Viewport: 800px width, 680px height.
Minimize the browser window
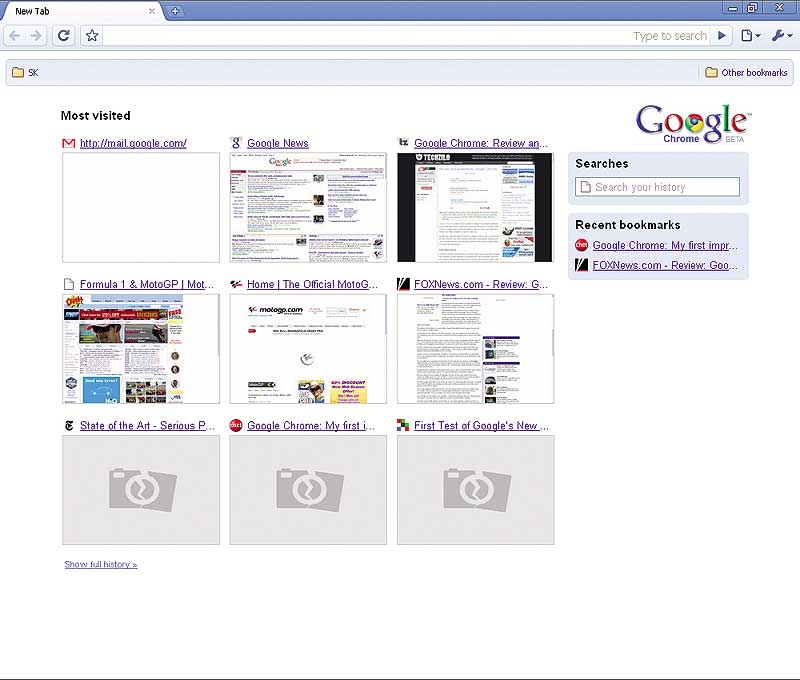click(x=733, y=8)
